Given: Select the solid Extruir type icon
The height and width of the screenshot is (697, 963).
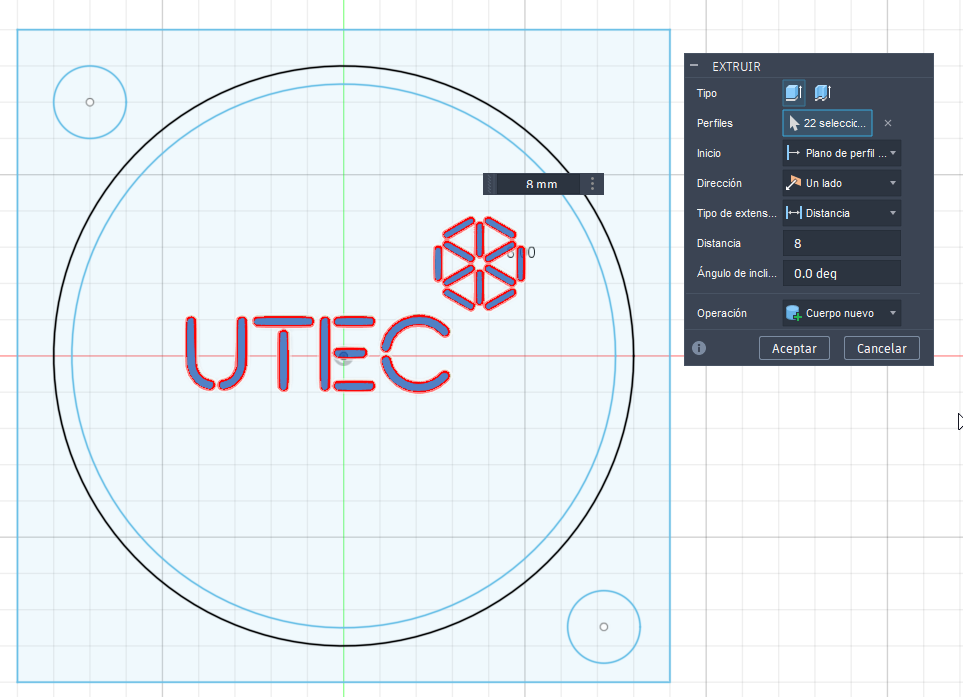Looking at the screenshot, I should (793, 93).
